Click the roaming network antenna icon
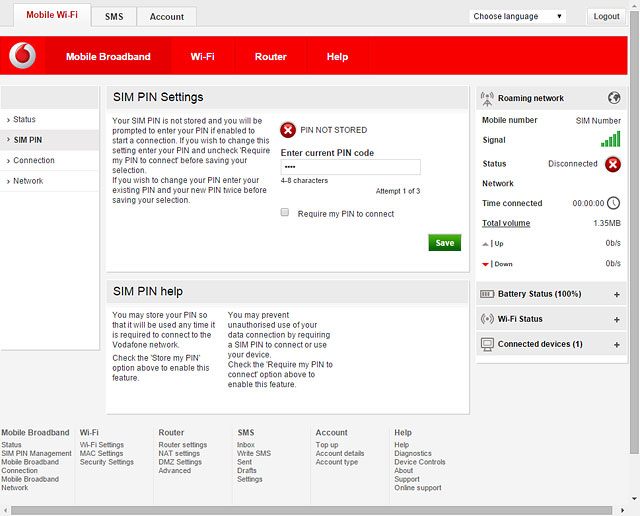Viewport: 640px width, 516px height. tap(487, 98)
